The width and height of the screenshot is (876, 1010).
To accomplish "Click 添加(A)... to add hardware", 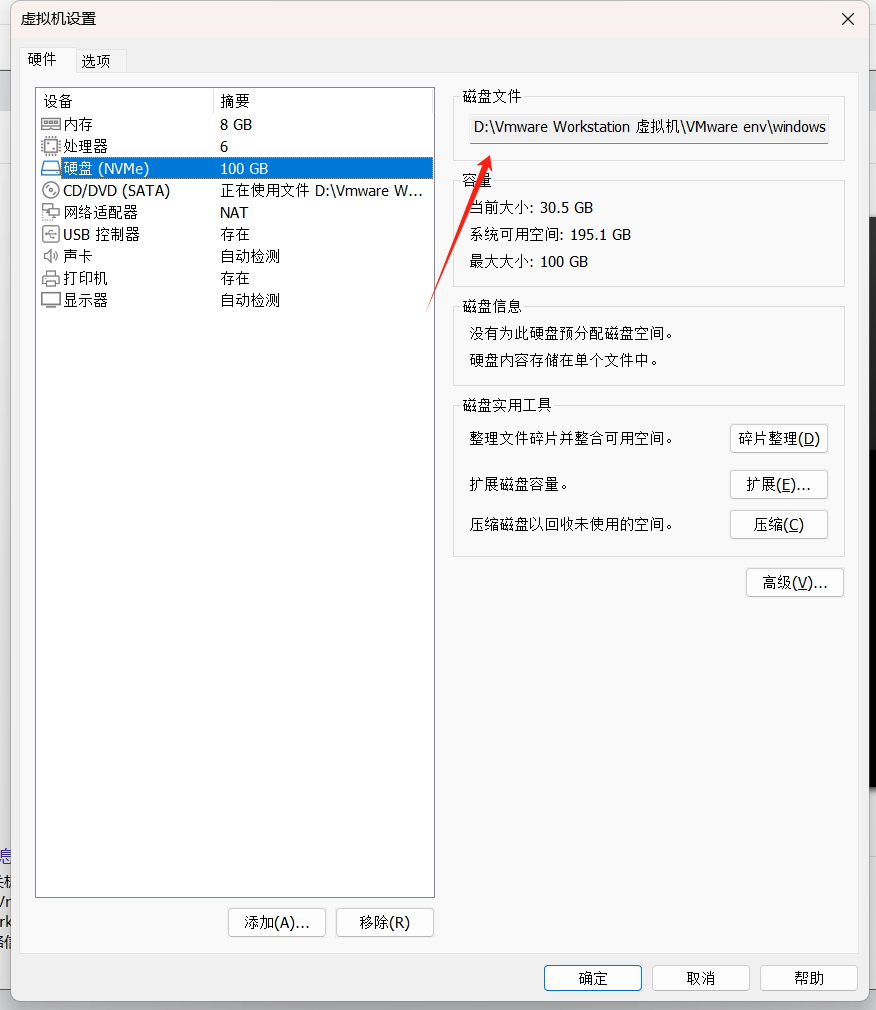I will tap(277, 922).
